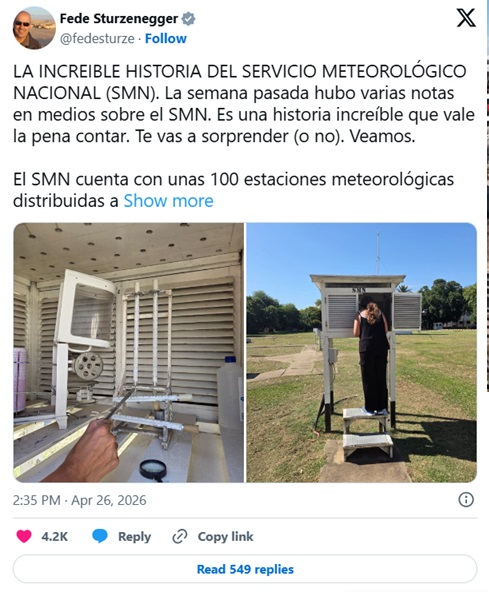The height and width of the screenshot is (592, 489).
Task: Click the 4.2K likes count
Action: [x=55, y=536]
